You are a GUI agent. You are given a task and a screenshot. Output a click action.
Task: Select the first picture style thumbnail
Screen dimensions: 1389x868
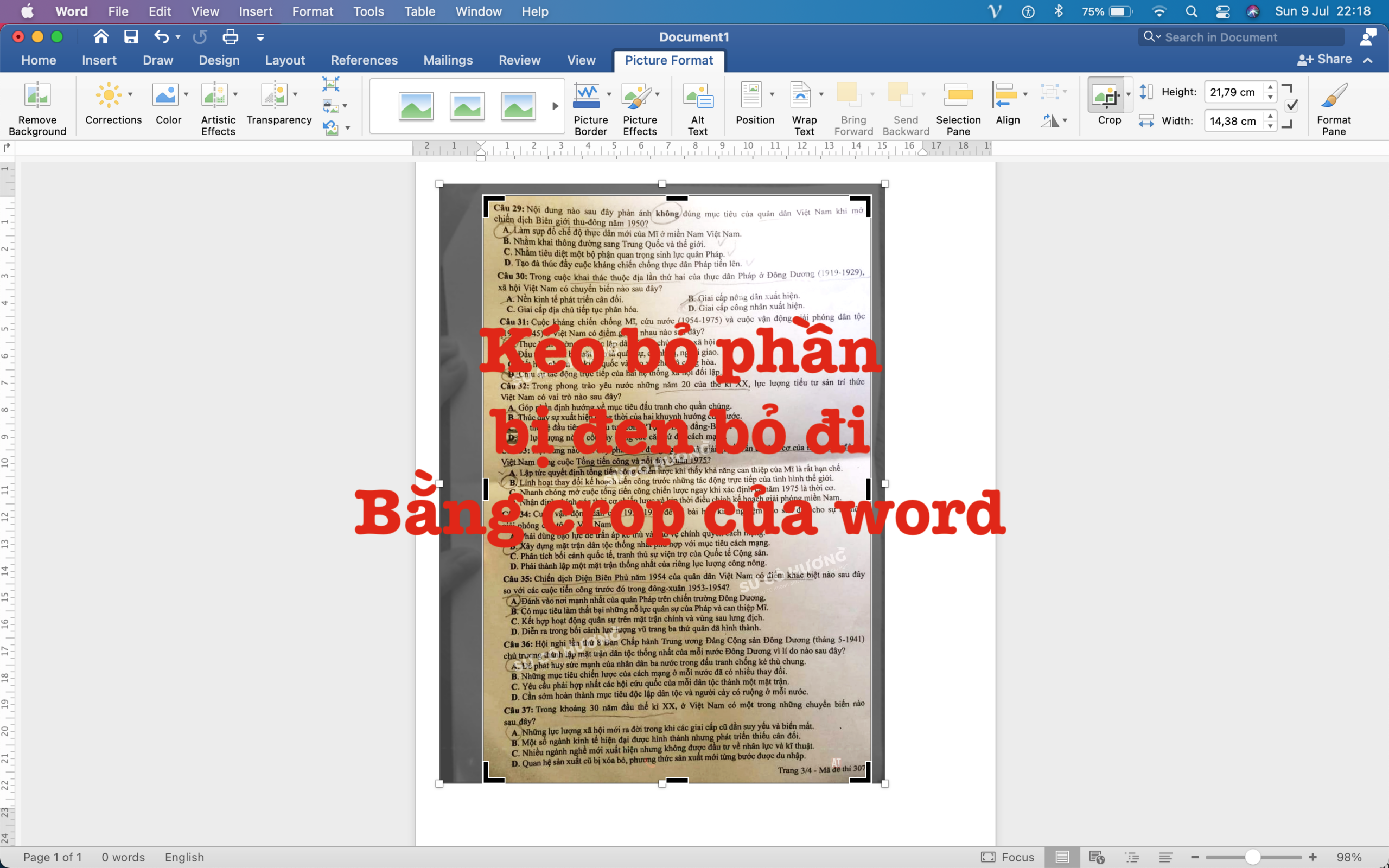pyautogui.click(x=416, y=106)
